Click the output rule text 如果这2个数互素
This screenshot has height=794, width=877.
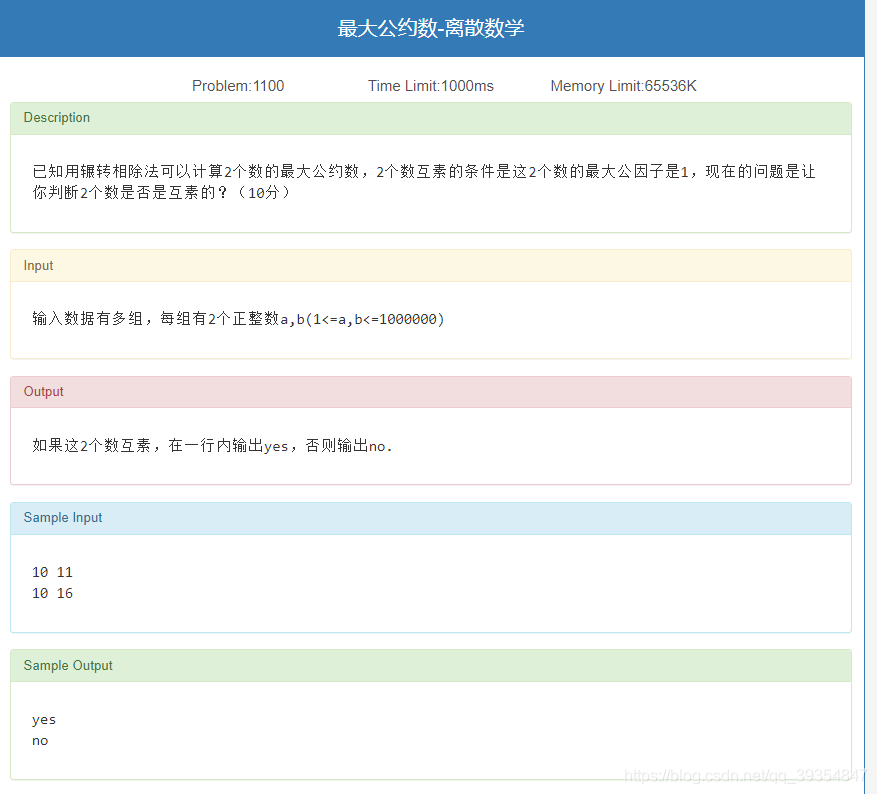212,446
